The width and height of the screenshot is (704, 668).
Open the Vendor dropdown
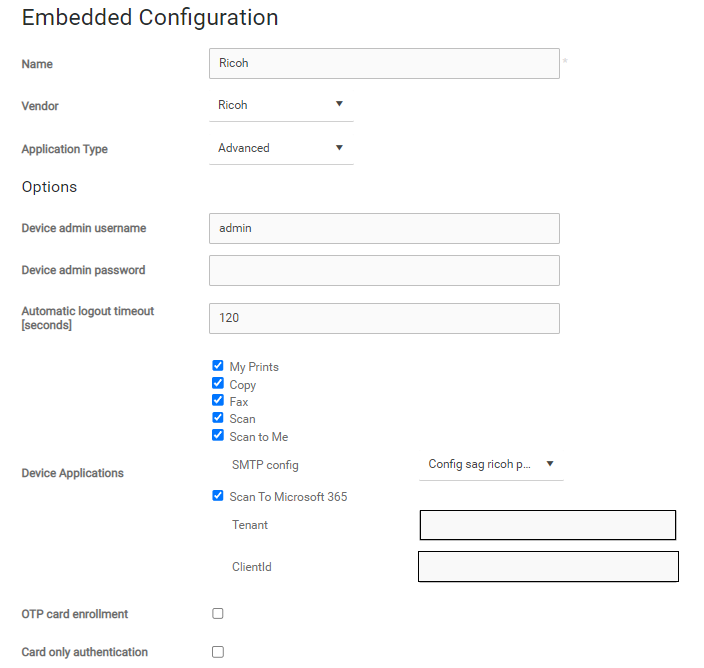click(x=280, y=105)
